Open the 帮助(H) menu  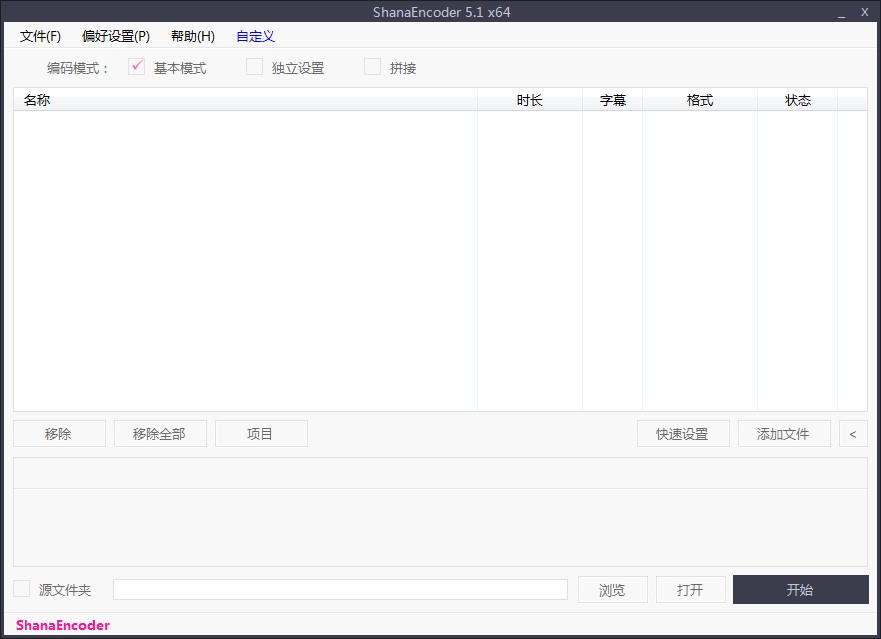[x=193, y=36]
